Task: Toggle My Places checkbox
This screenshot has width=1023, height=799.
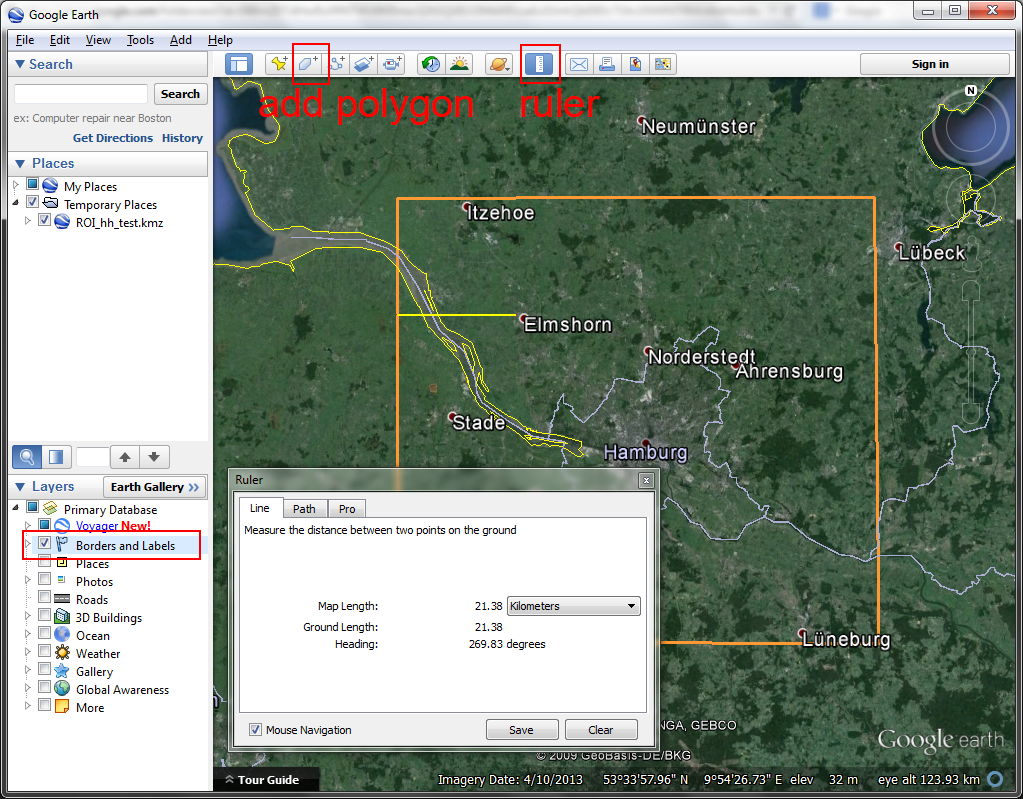Action: [32, 185]
